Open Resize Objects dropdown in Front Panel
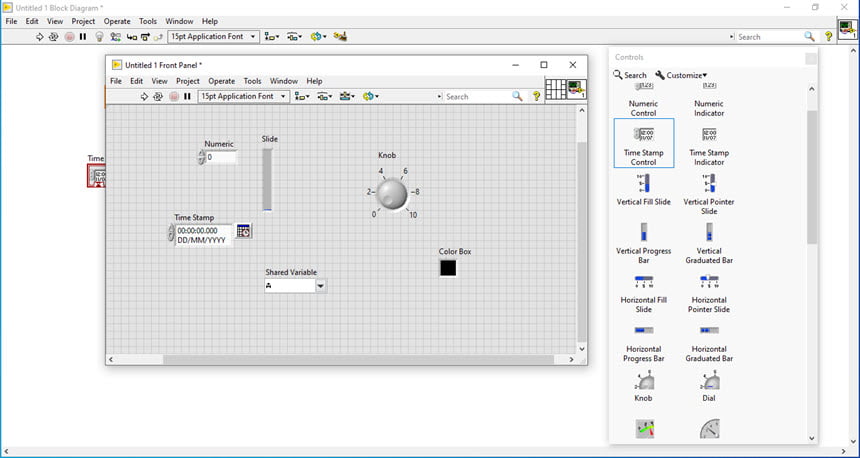This screenshot has height=458, width=860. 347,97
